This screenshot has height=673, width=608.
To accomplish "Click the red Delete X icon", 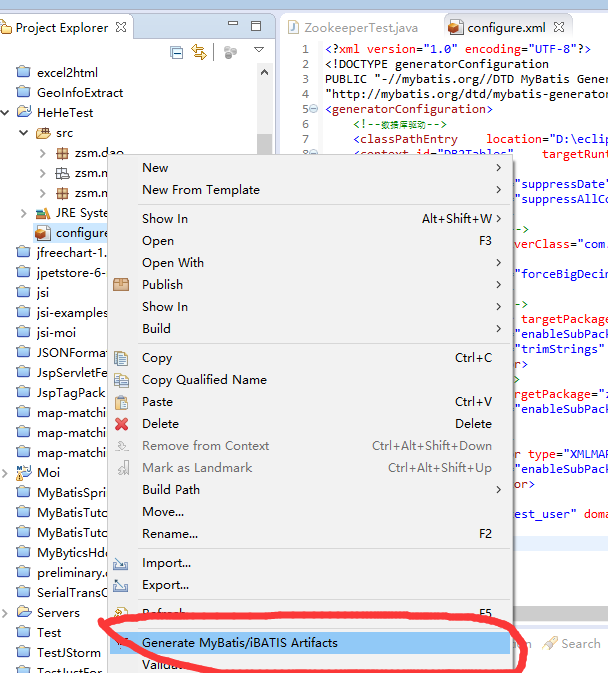I will pyautogui.click(x=121, y=424).
